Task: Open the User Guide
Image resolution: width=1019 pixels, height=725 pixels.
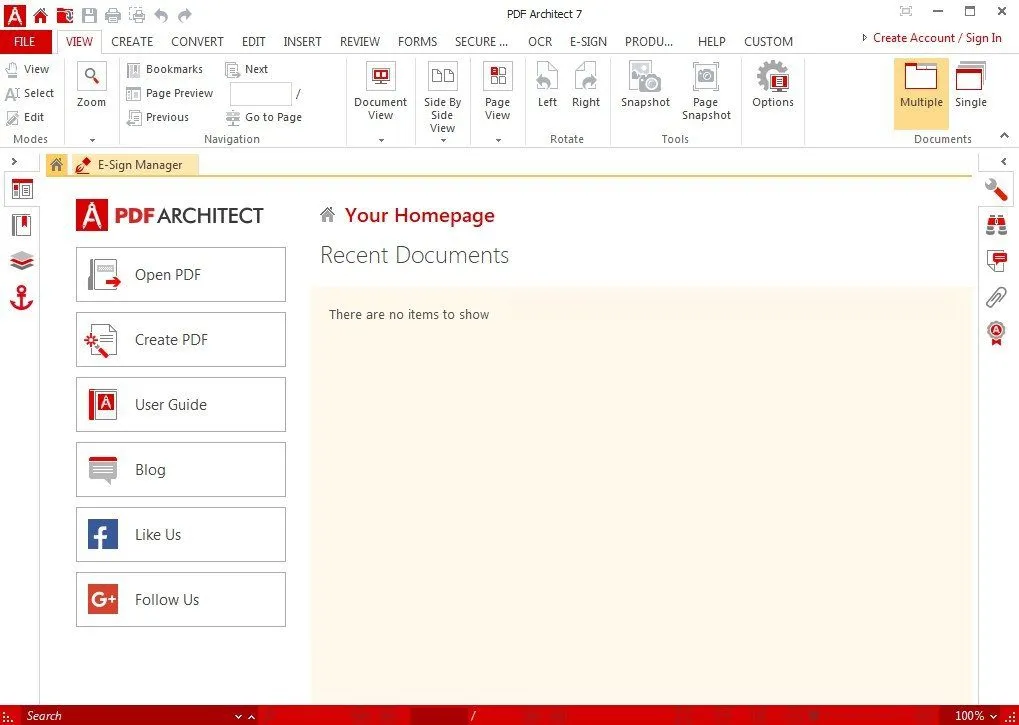Action: point(180,404)
